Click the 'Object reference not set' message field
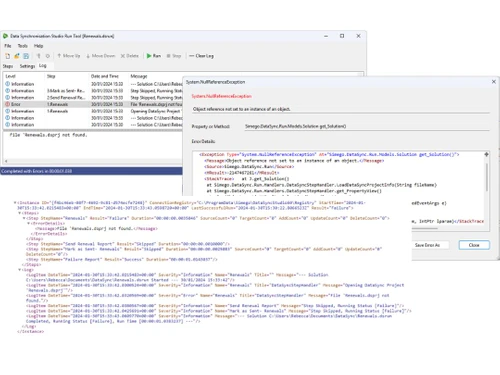The image size is (500, 375). point(341,109)
